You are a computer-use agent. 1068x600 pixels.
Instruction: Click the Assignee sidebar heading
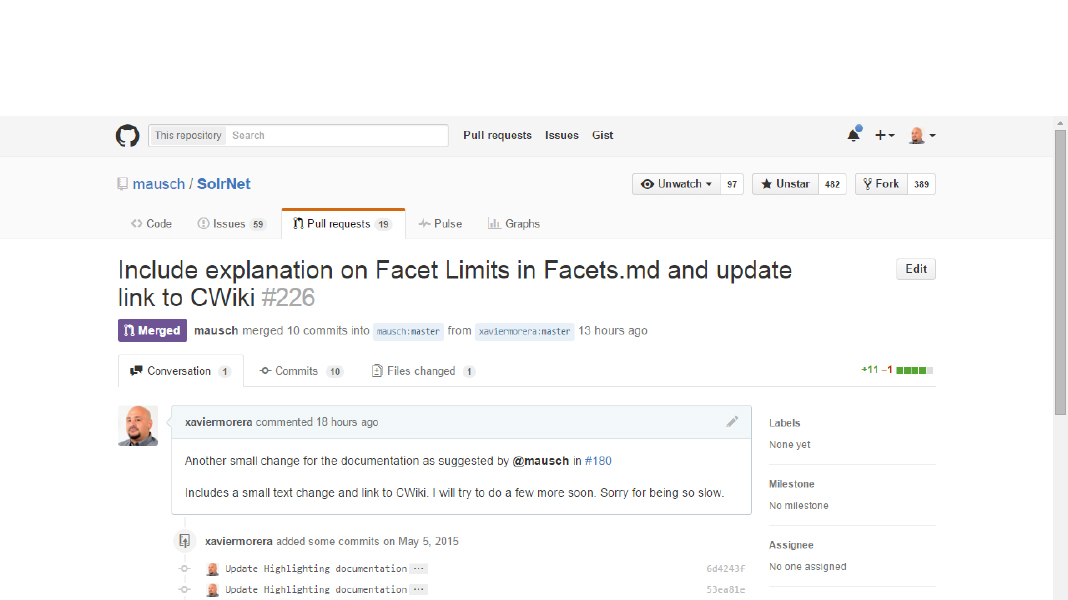point(791,545)
